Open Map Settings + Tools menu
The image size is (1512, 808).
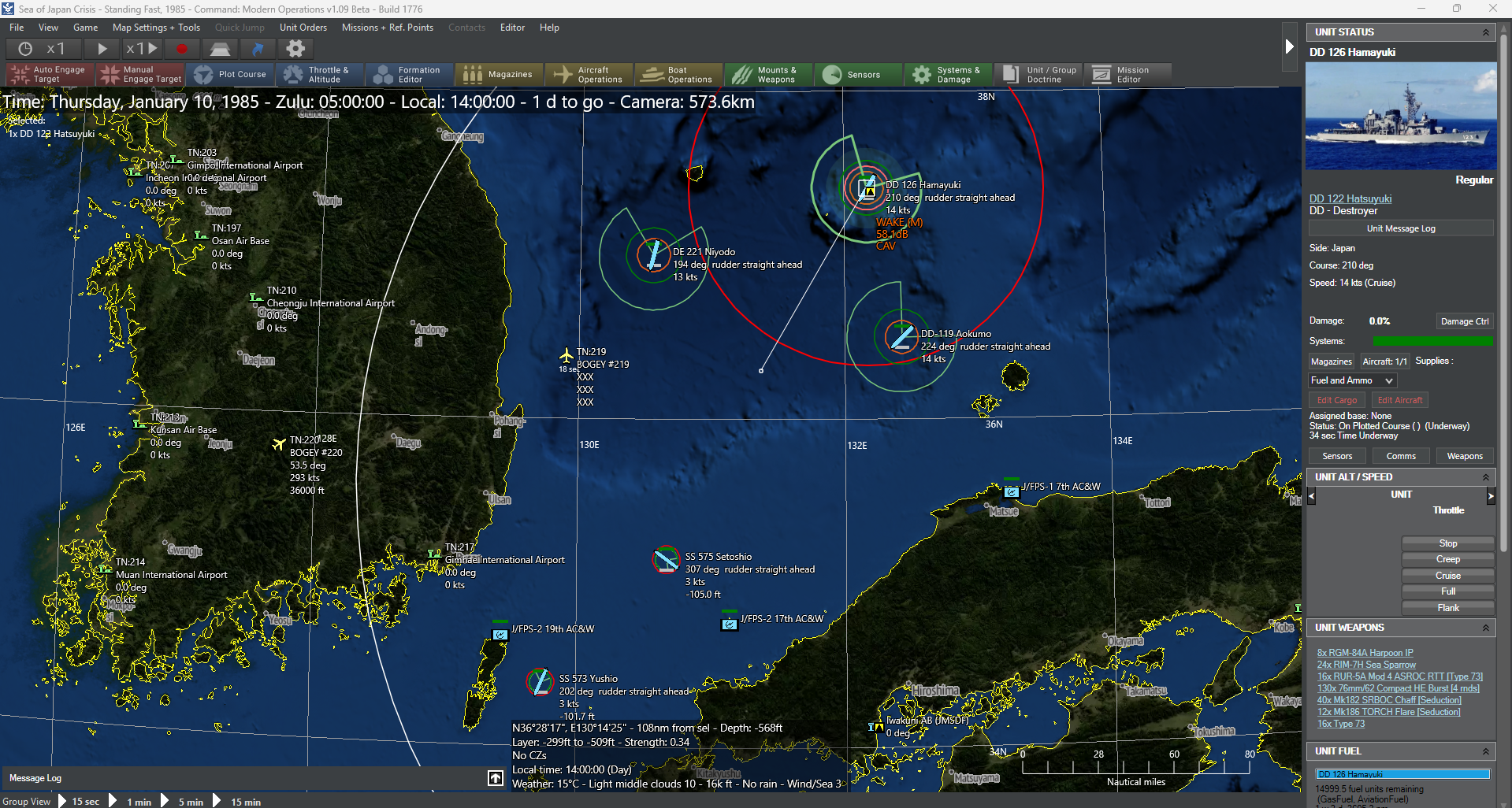coord(156,28)
